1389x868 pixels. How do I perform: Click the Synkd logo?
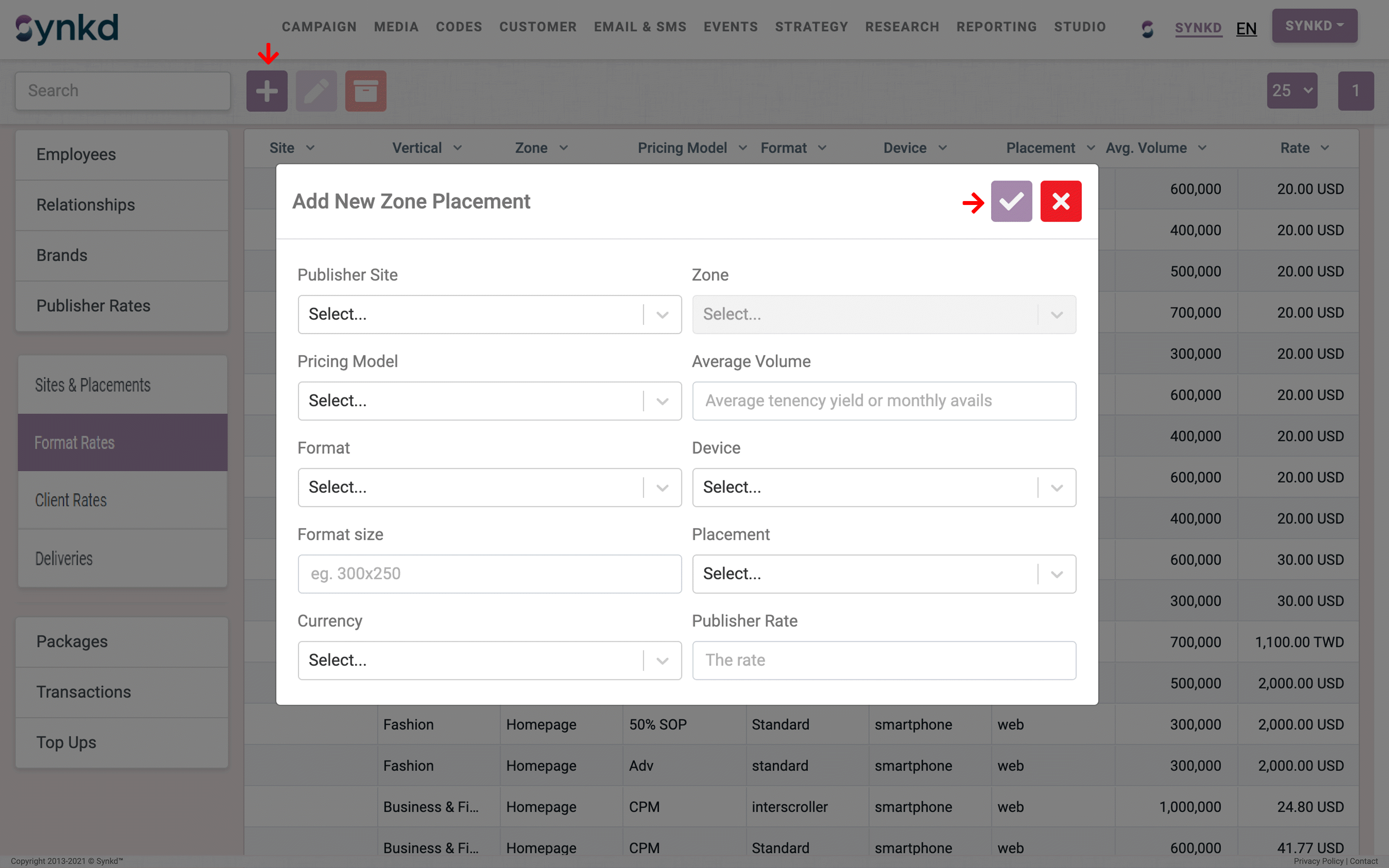tap(66, 27)
